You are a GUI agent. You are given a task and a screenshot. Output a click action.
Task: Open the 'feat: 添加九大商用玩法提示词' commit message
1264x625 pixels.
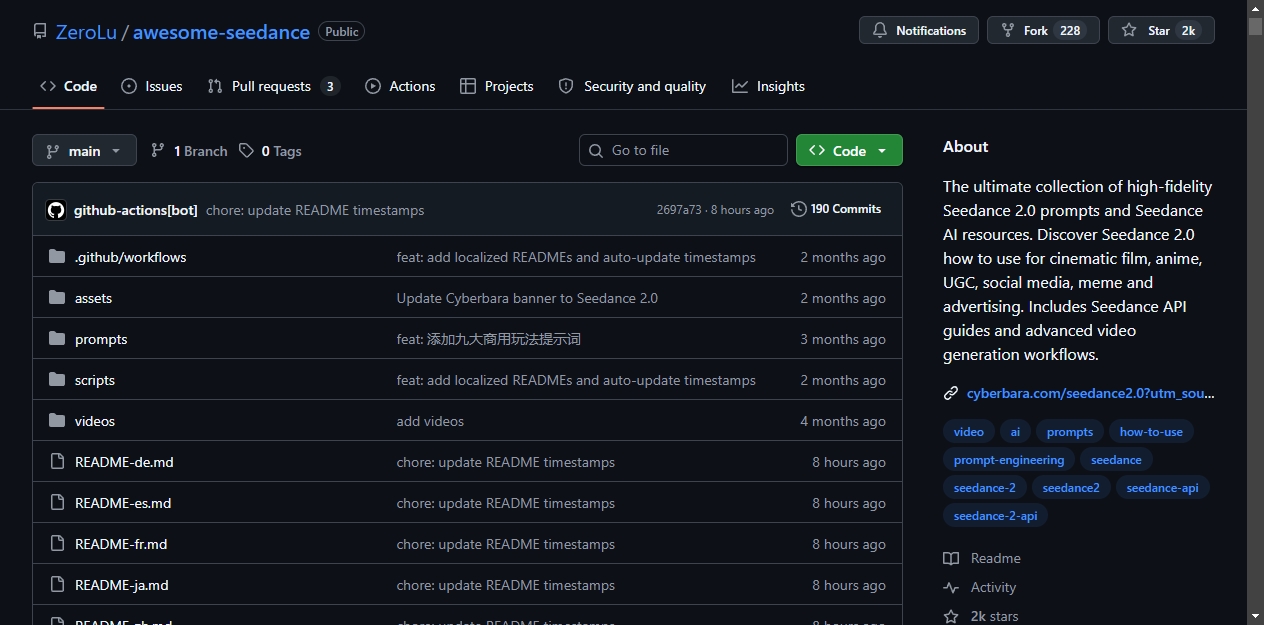tap(489, 339)
